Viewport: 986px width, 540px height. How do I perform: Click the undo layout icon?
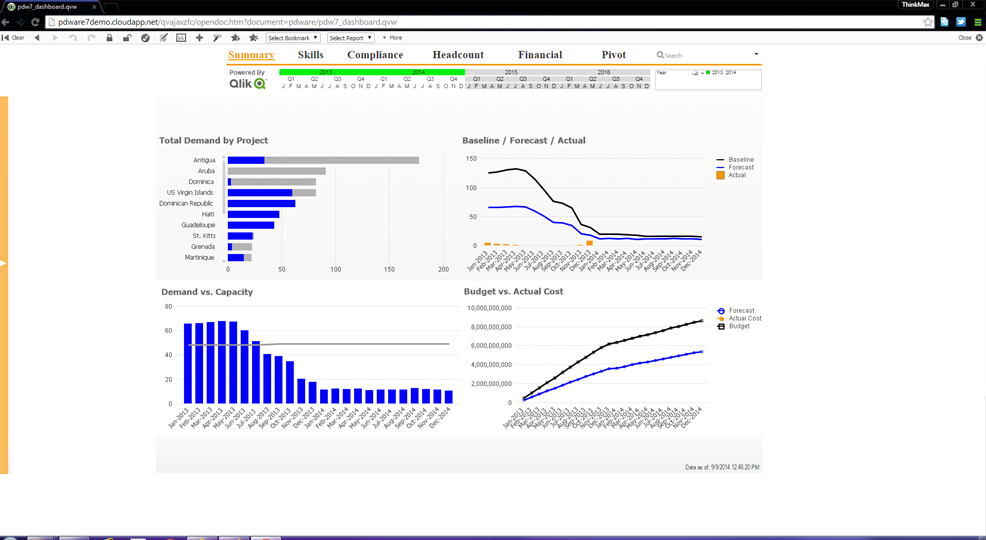point(73,38)
